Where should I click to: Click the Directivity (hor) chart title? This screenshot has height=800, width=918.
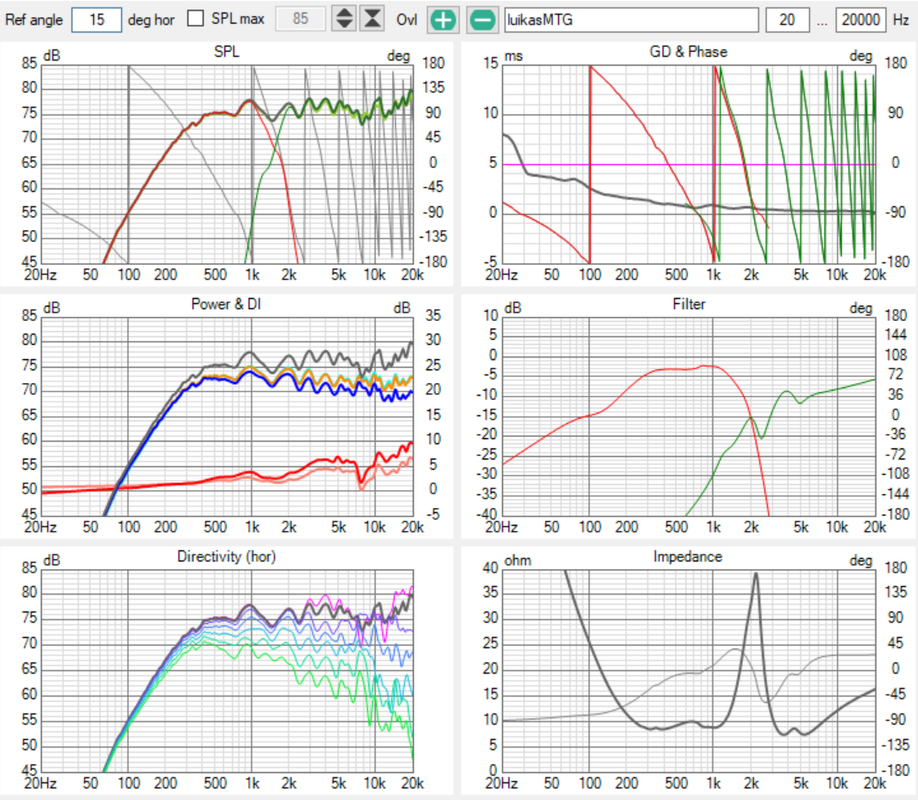(227, 556)
